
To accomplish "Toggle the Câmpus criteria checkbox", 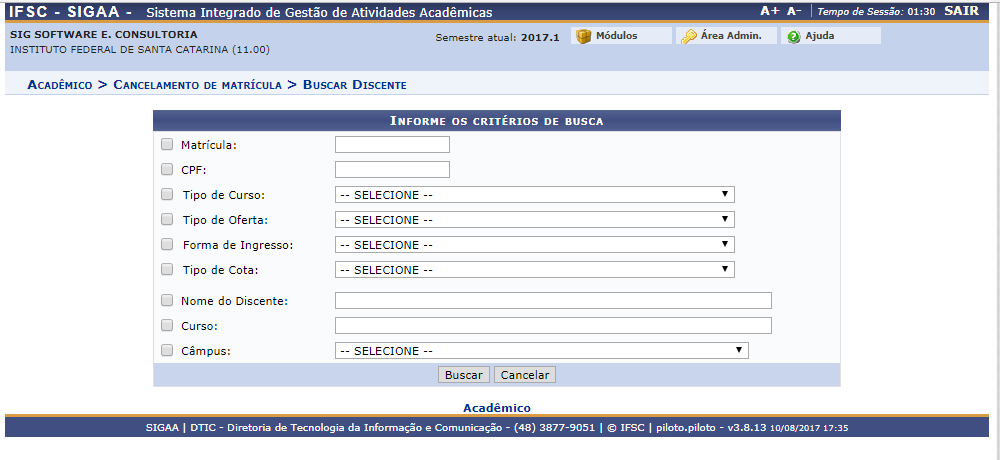I will pos(167,350).
